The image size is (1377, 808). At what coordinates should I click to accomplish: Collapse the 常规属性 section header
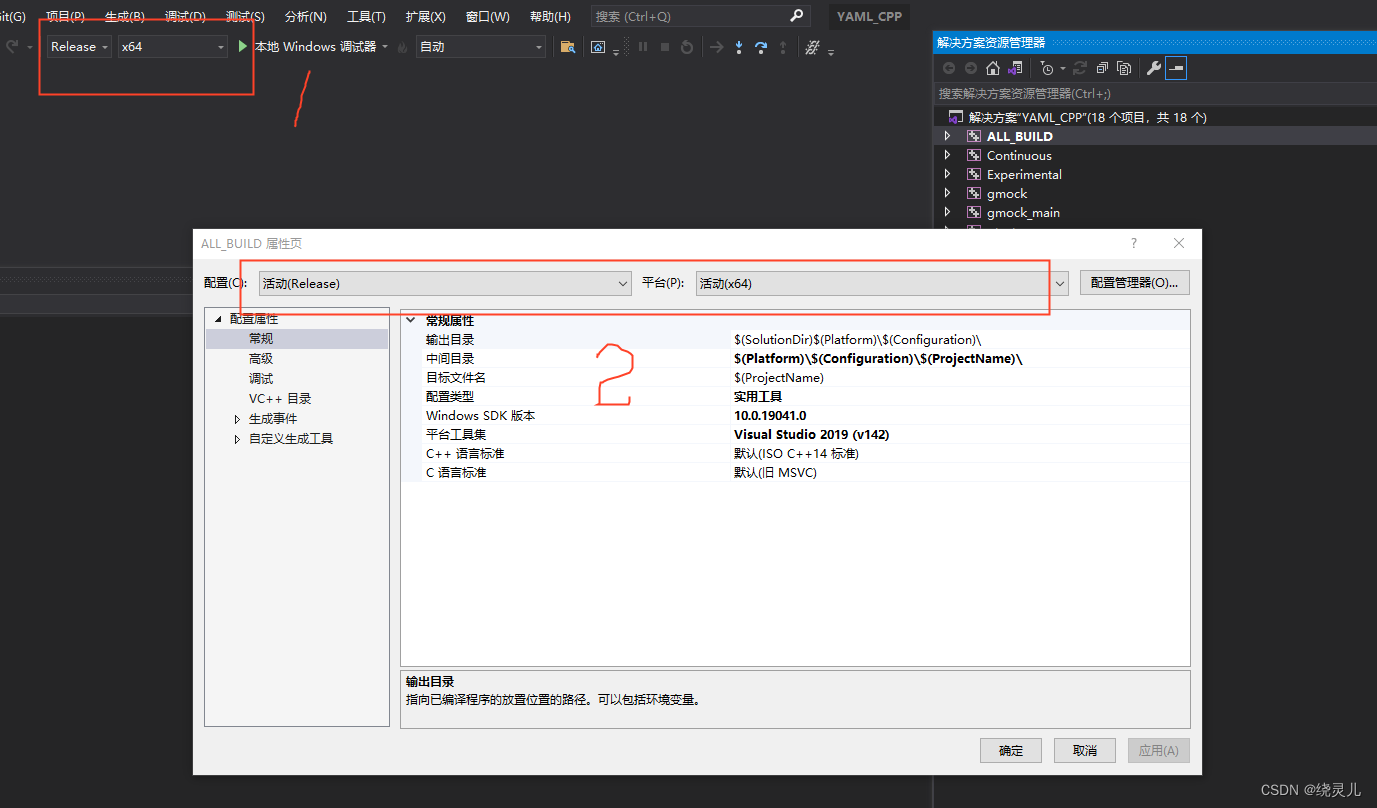point(410,320)
